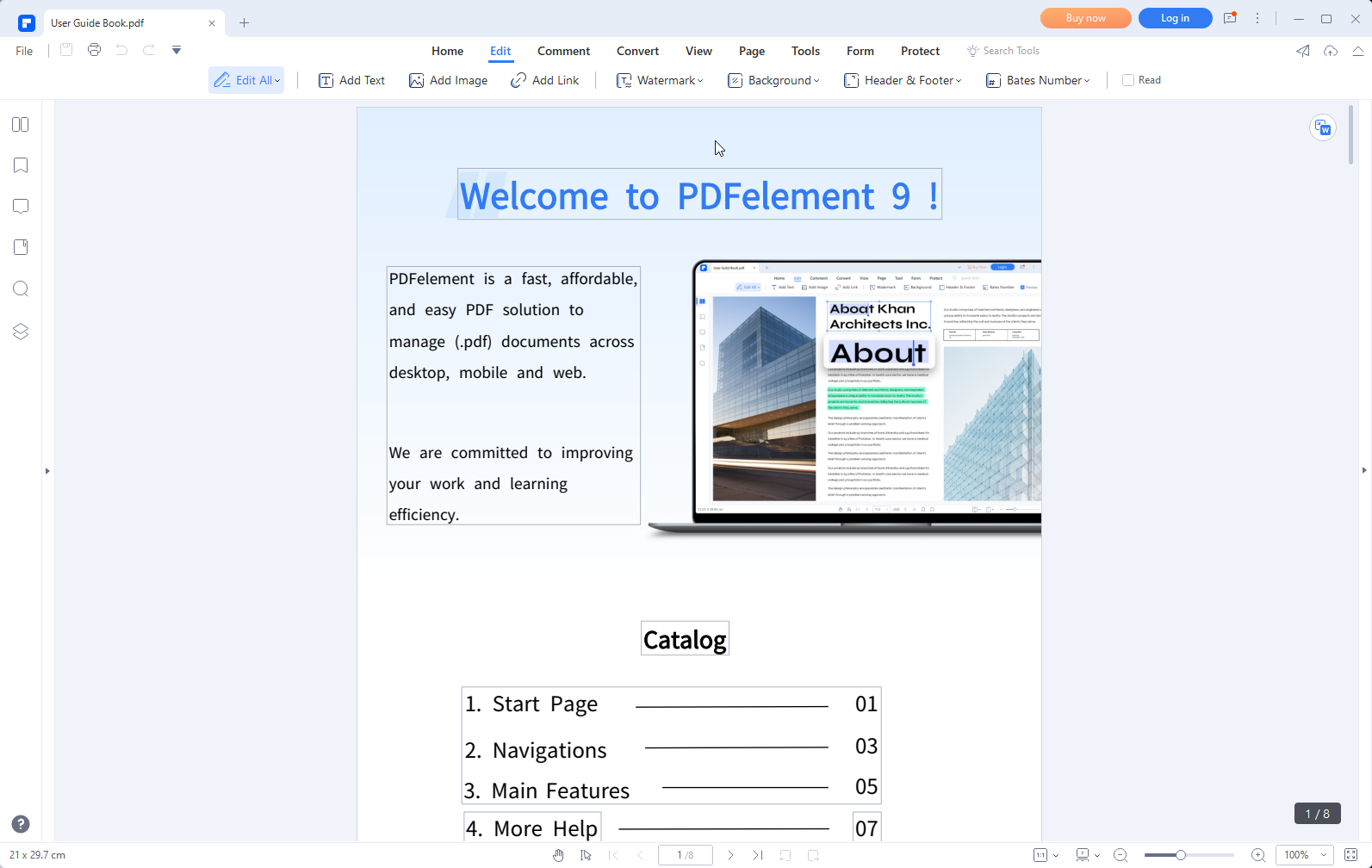
Task: Click the help question mark icon
Action: tap(21, 824)
